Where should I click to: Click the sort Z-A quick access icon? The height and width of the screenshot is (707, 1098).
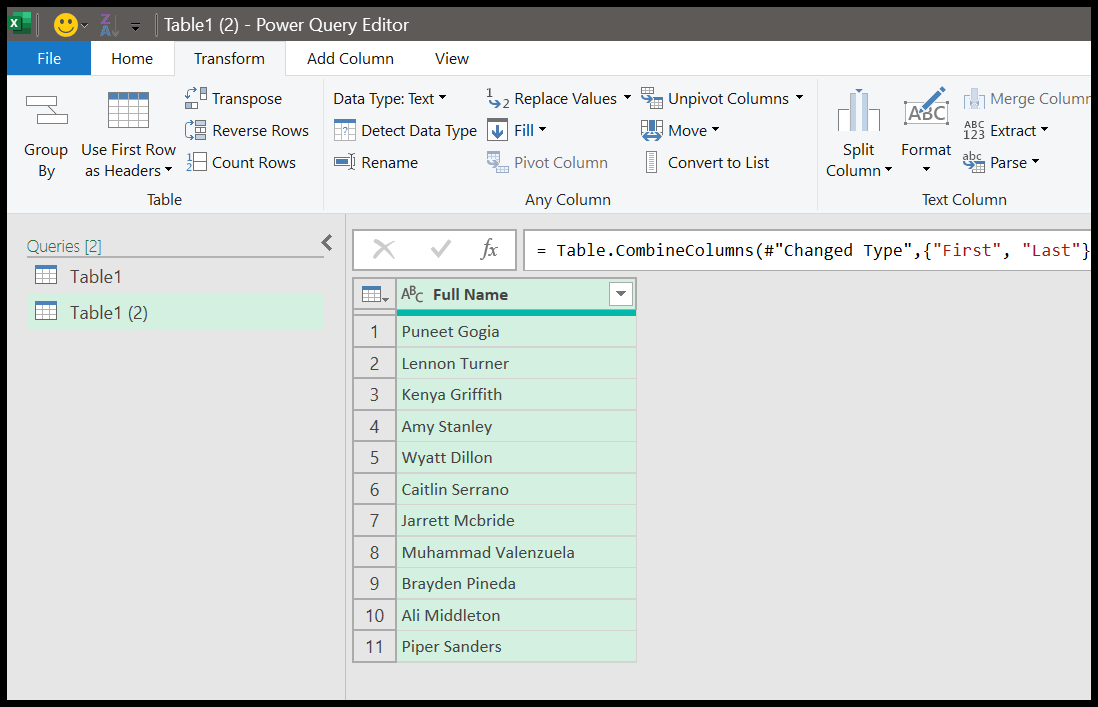pos(109,25)
